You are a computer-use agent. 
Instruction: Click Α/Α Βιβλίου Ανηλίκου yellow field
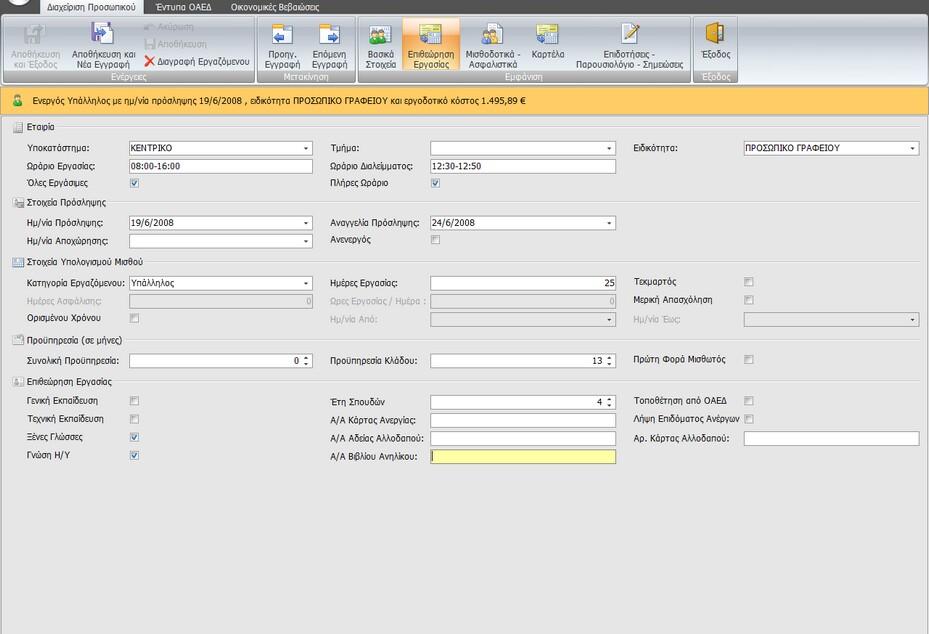point(523,456)
